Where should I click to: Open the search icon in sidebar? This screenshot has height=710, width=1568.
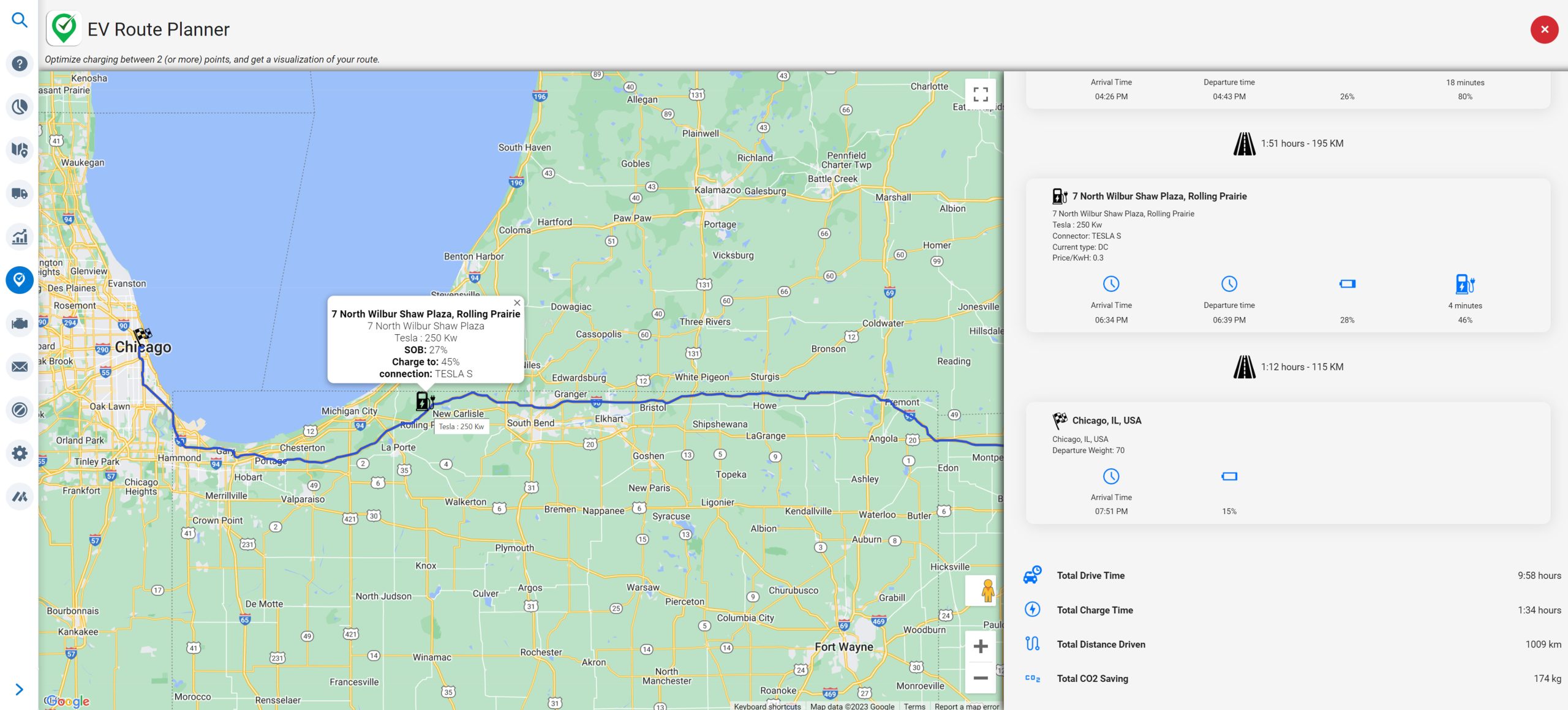20,20
